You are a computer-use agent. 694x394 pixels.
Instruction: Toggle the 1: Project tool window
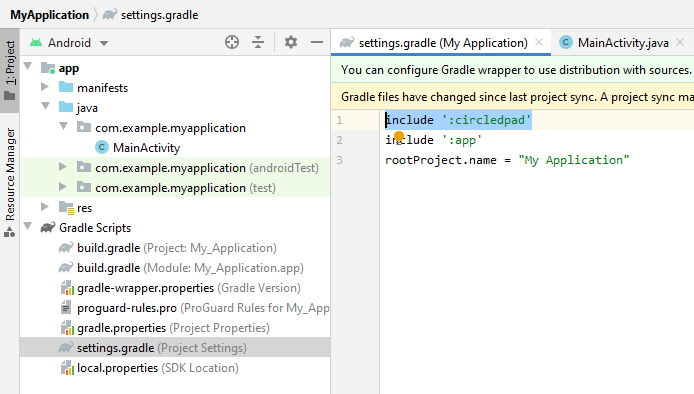[10, 71]
